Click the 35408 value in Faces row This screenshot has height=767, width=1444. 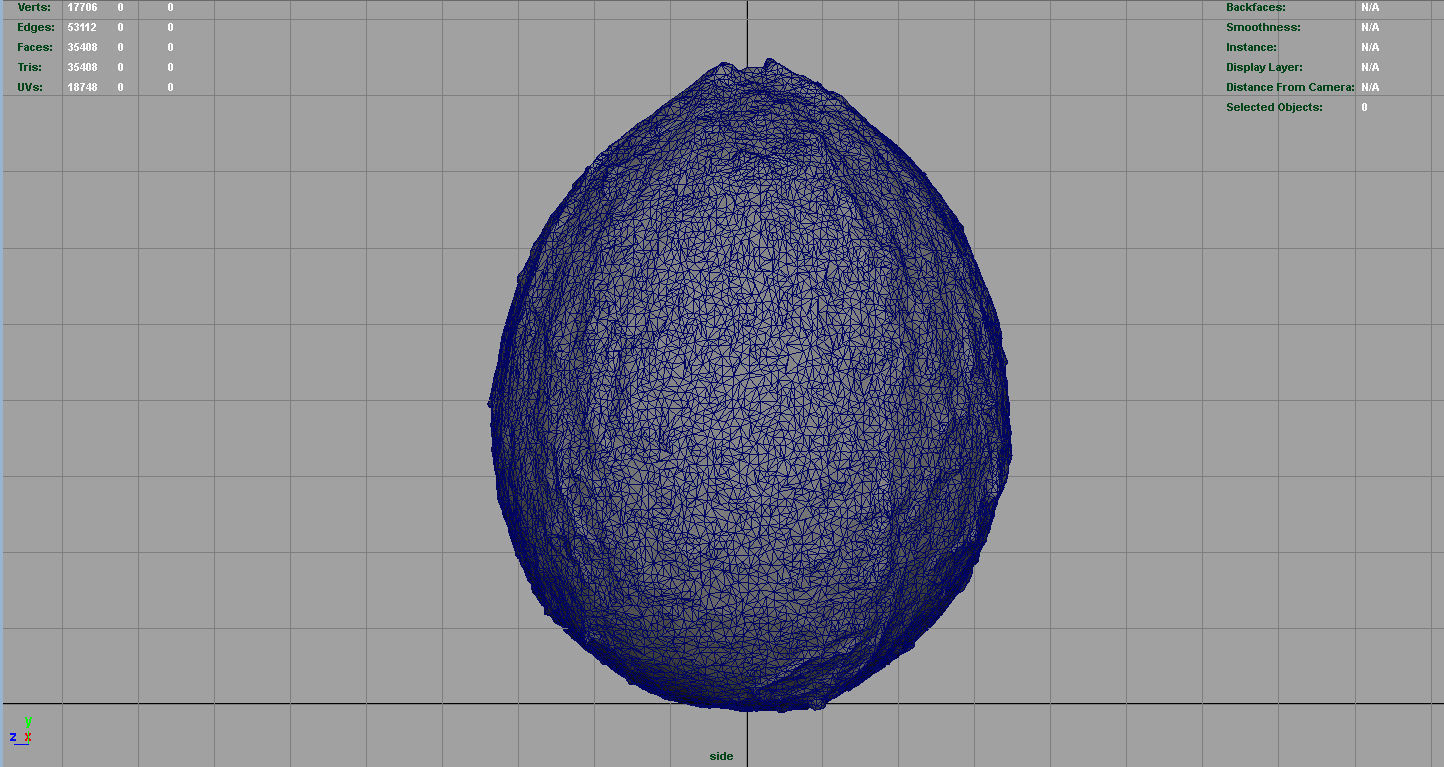pyautogui.click(x=82, y=47)
